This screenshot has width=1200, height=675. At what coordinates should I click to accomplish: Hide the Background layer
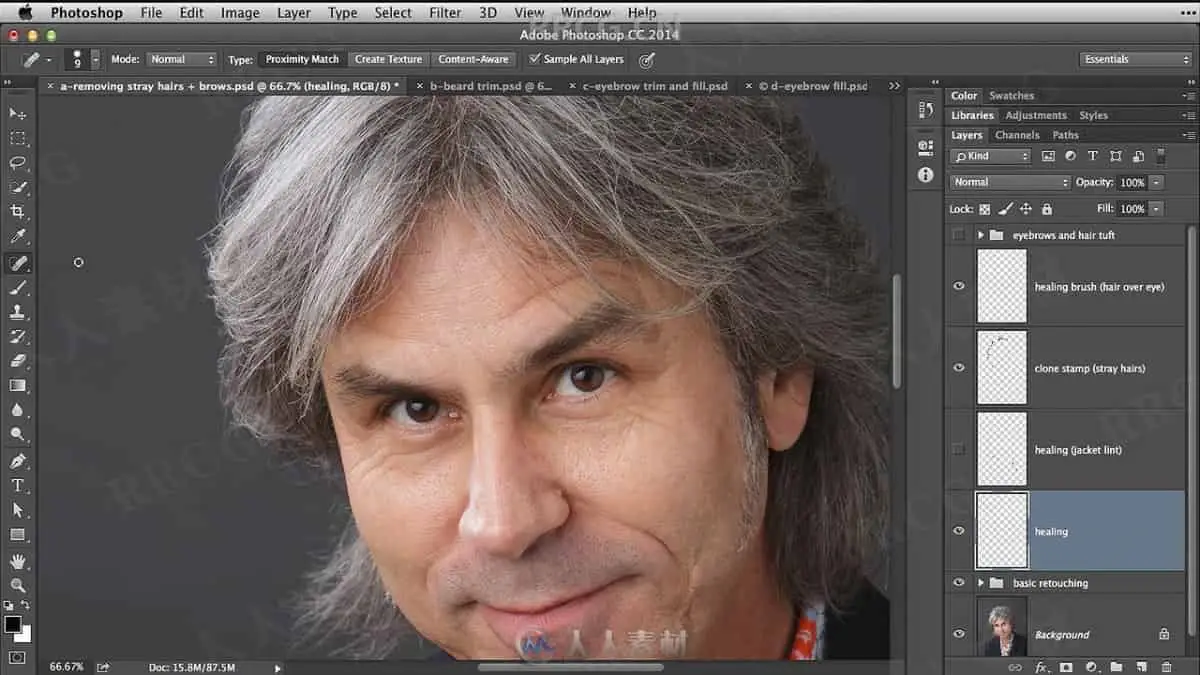coord(959,634)
